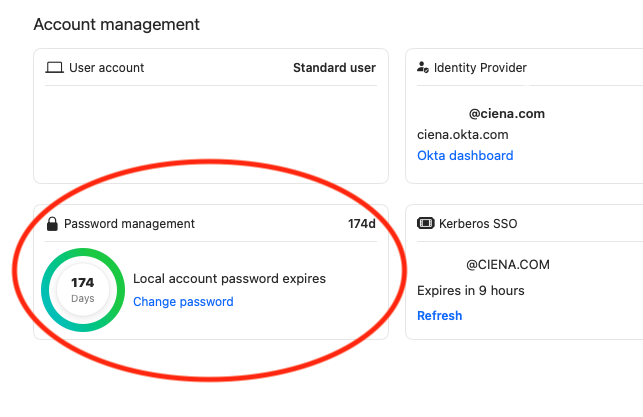Viewport: 643px width, 417px height.
Task: Click the Kerberos SSO ticket icon
Action: pos(425,224)
